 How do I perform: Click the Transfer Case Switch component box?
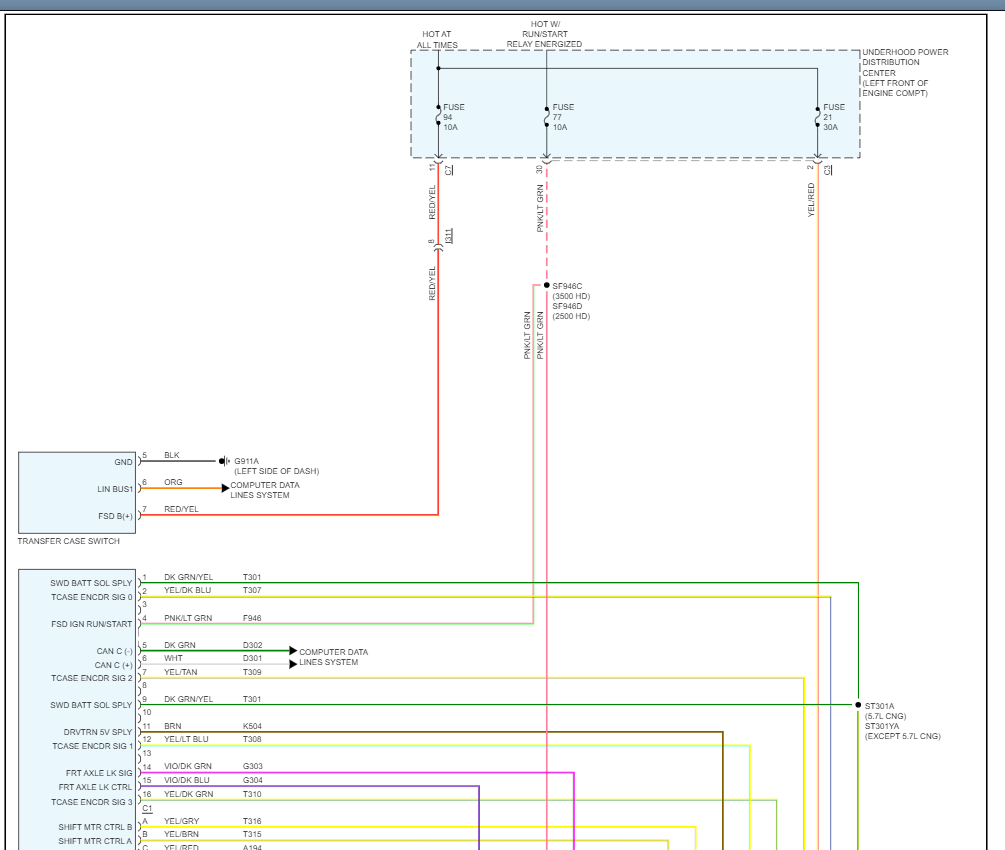click(x=77, y=492)
